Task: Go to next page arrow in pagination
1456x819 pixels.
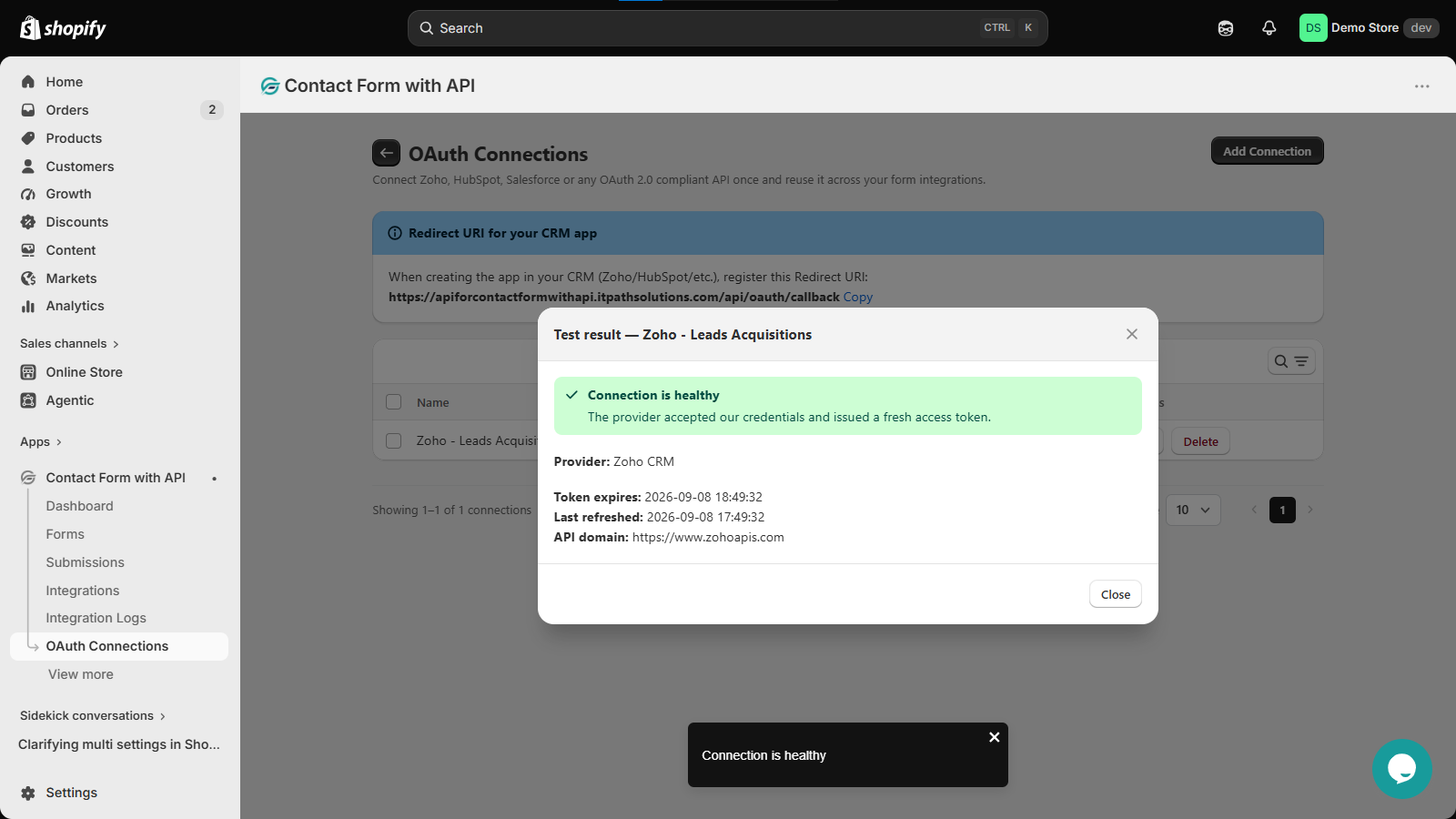Action: (x=1309, y=510)
